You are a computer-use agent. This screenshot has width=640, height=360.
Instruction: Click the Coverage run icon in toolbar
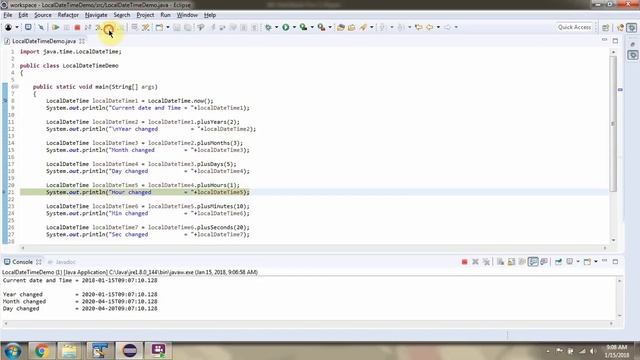(303, 27)
